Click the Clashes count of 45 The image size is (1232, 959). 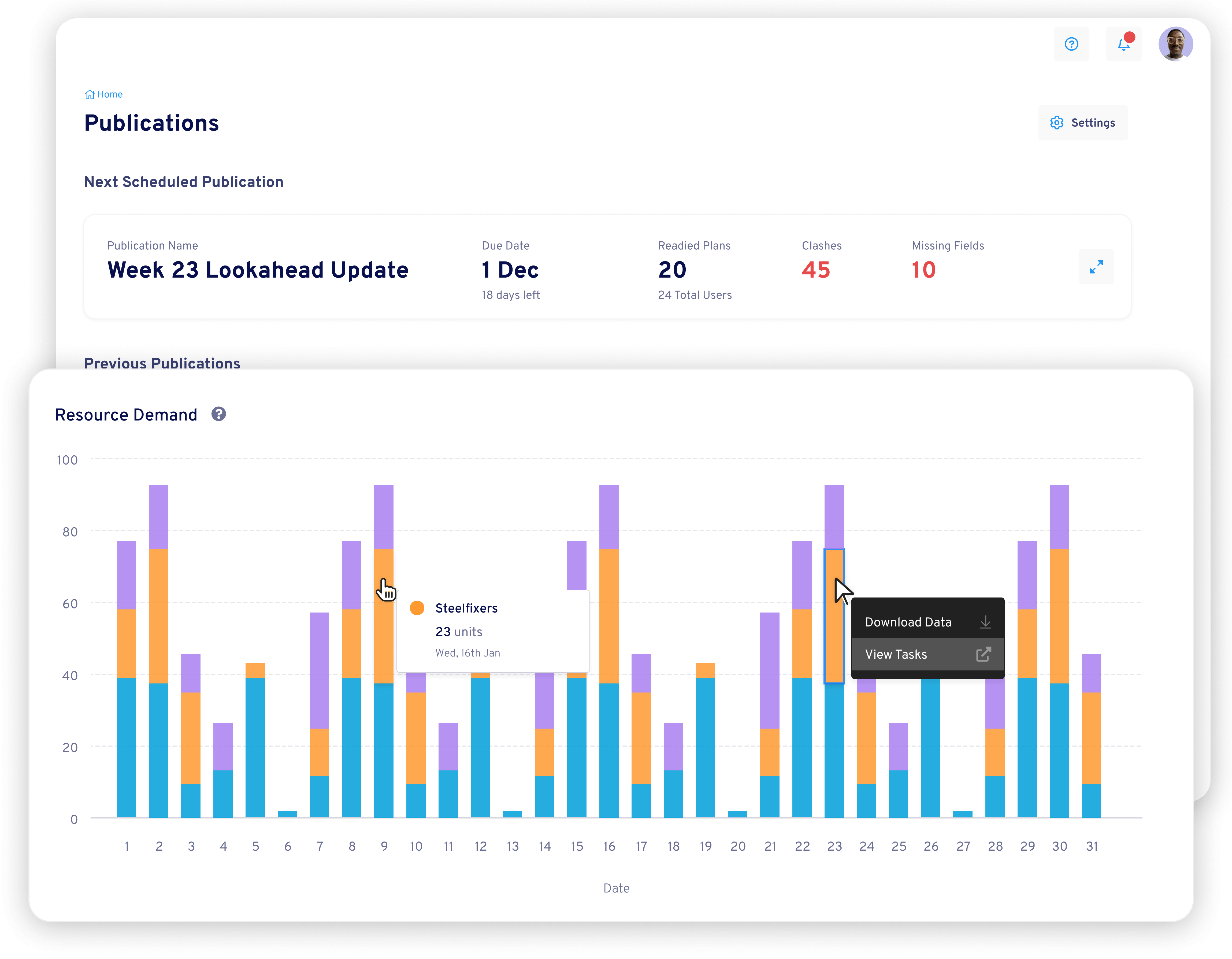(816, 270)
